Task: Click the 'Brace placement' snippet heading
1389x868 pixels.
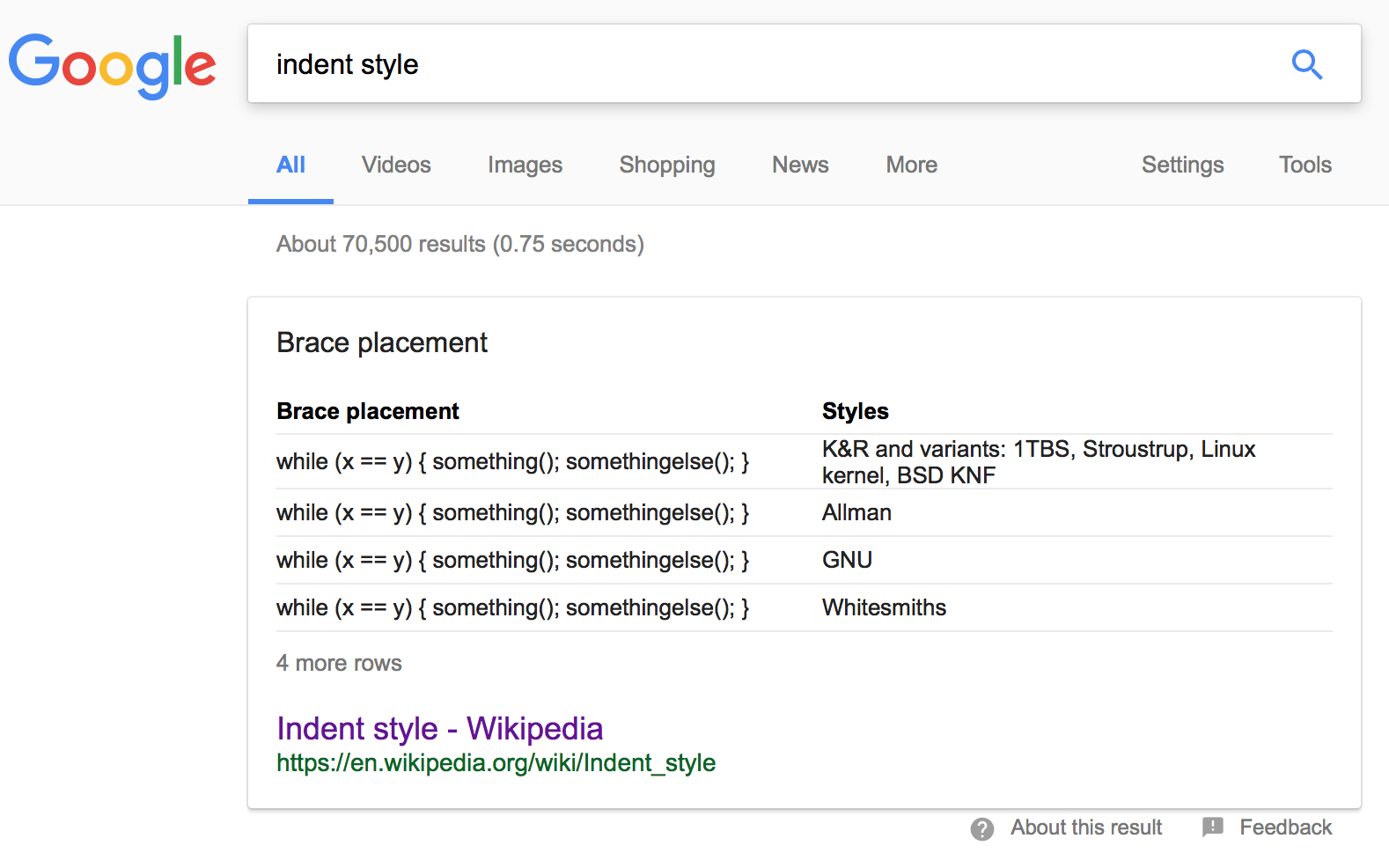Action: pyautogui.click(x=382, y=342)
